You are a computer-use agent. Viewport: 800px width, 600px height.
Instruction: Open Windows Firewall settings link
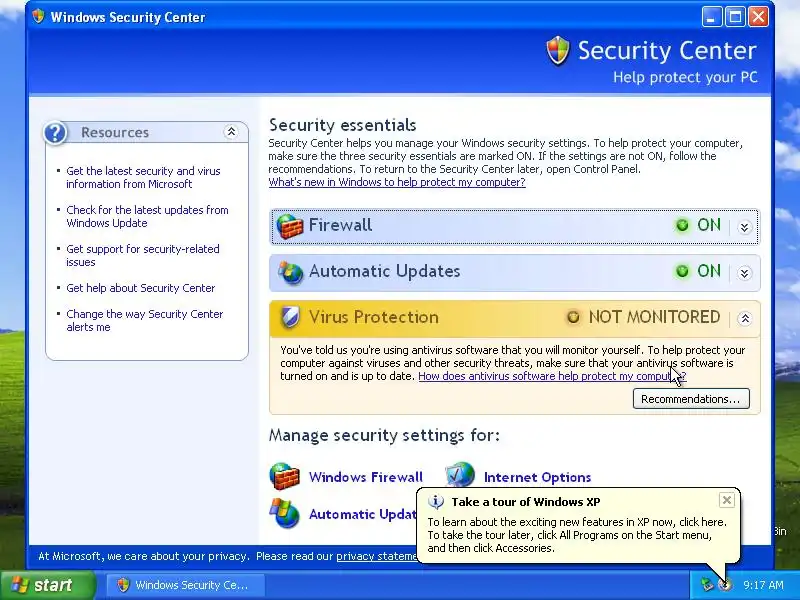[x=366, y=477]
